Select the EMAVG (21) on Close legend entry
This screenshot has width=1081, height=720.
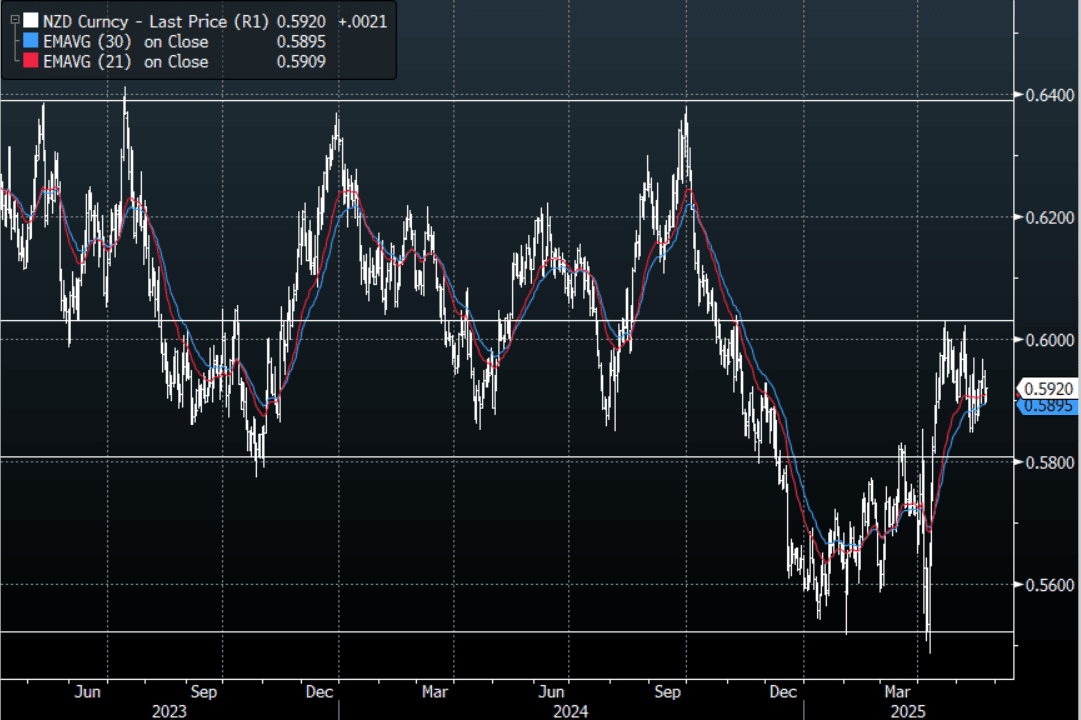tap(125, 61)
